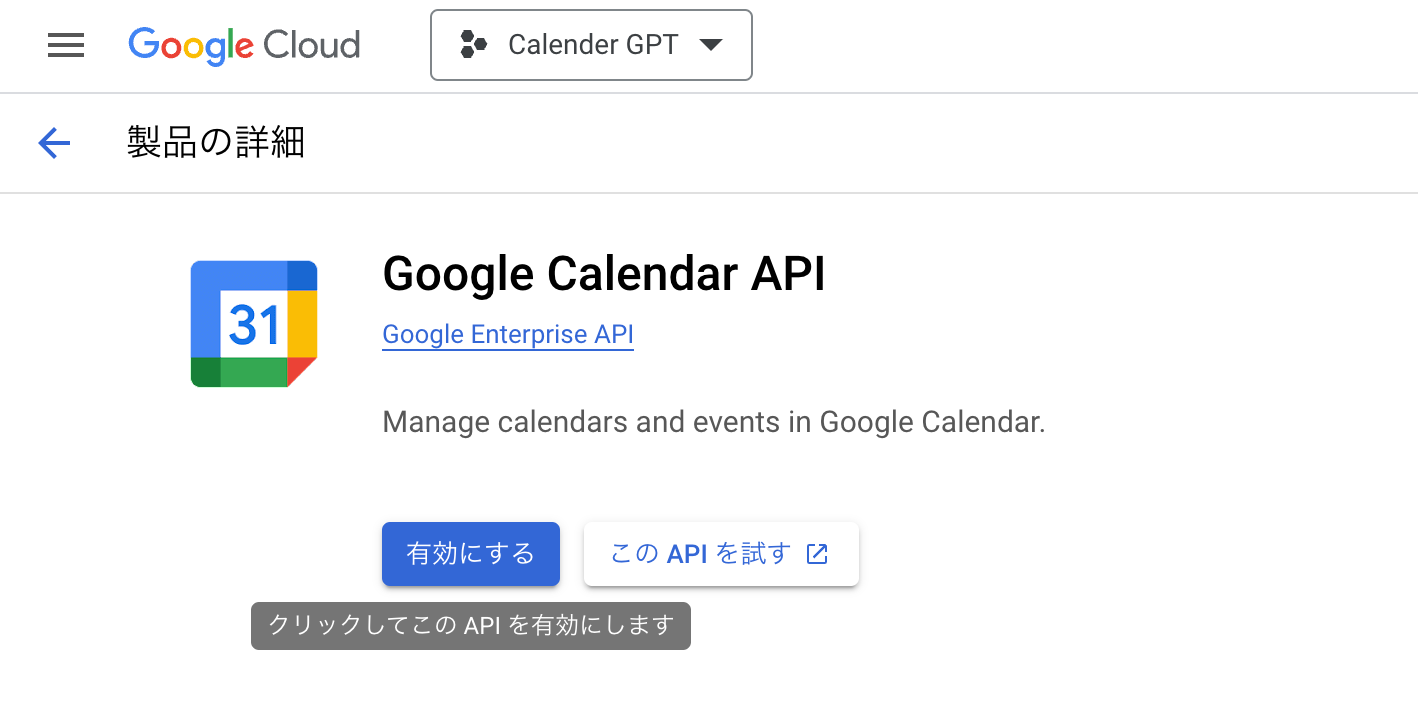The image size is (1418, 708).
Task: Click the red folded corner of calendar icon
Action: (x=301, y=371)
